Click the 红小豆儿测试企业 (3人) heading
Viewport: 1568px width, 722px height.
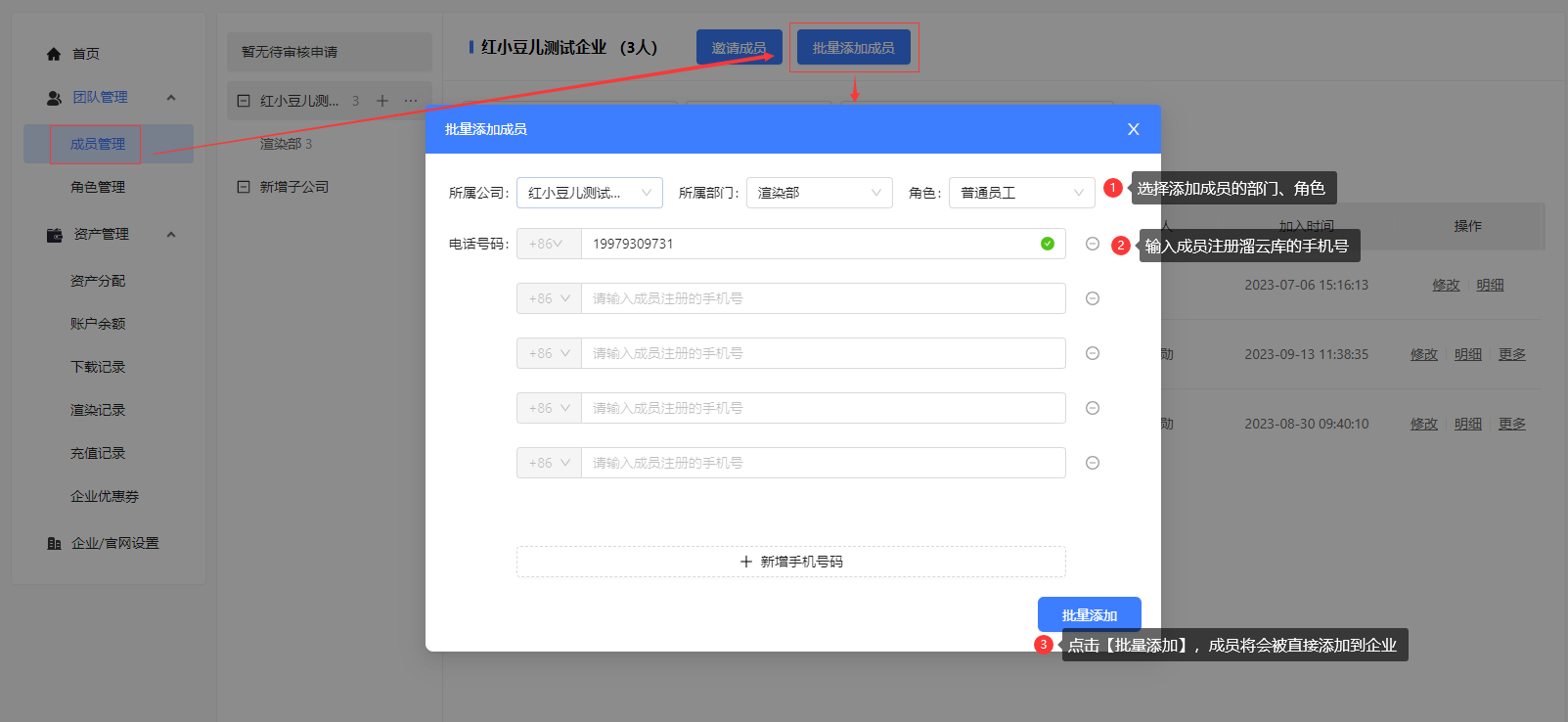click(x=569, y=47)
